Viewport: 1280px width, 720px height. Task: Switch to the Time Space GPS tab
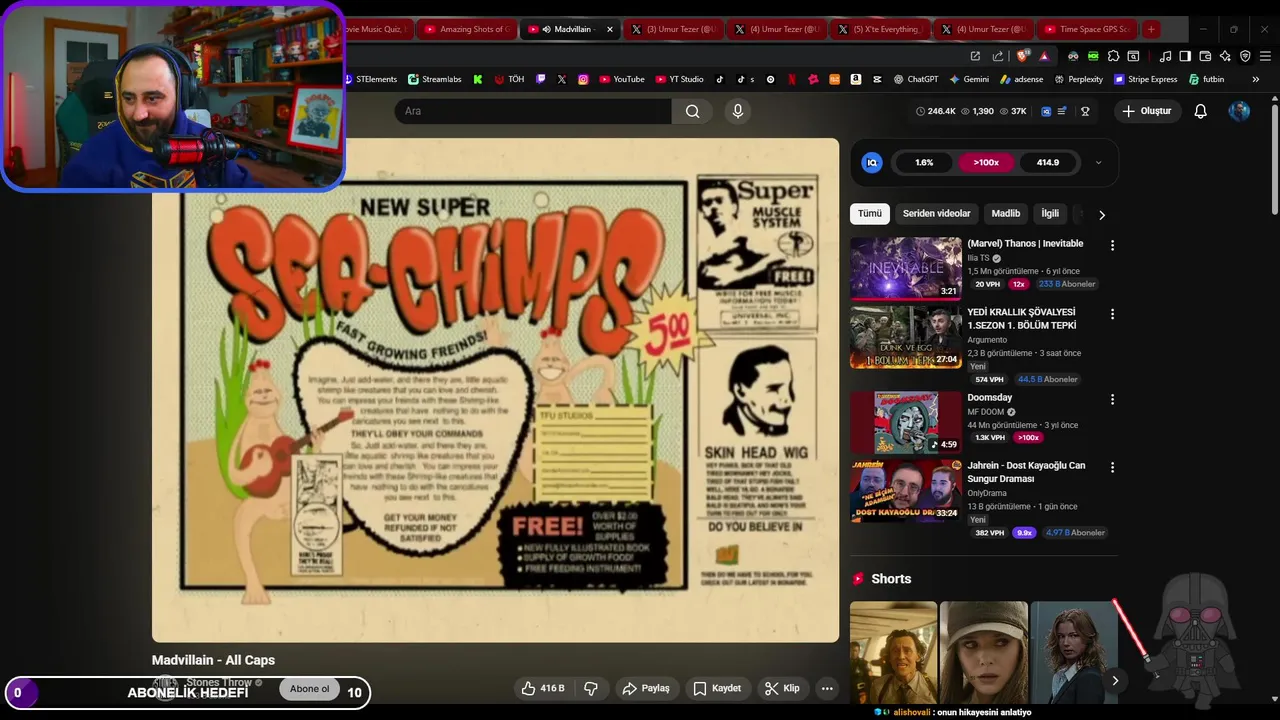coord(1086,29)
